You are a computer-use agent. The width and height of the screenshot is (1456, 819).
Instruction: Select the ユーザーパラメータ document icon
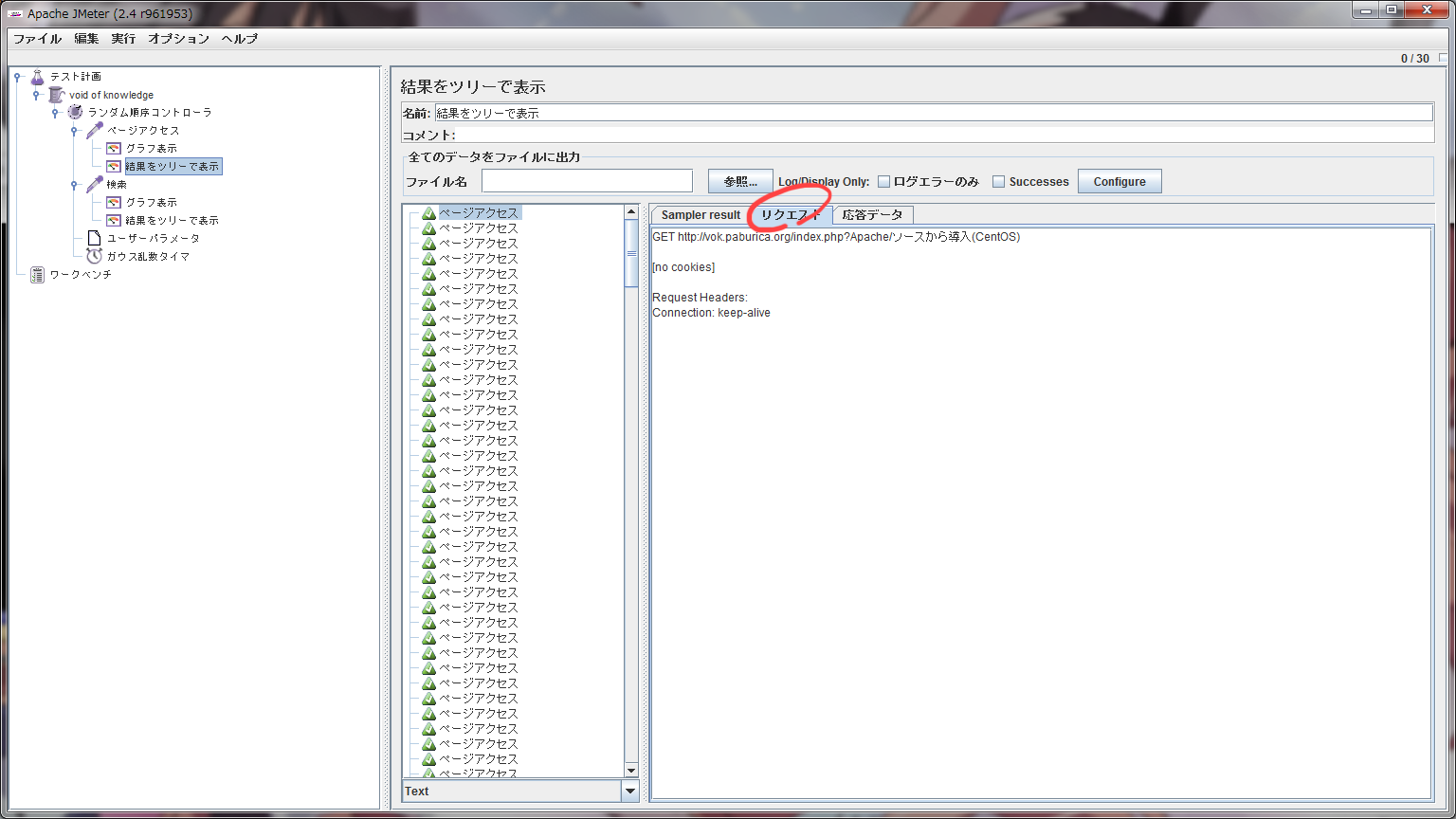tap(94, 239)
